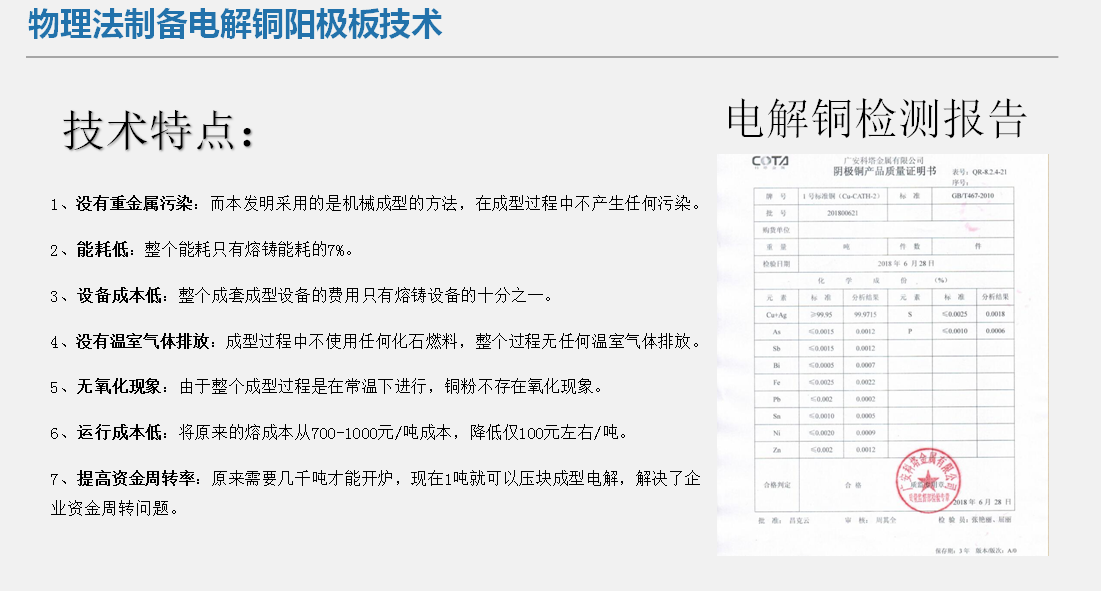Screen dimensions: 1101x591
Task: Click the bold label 没有重金属污染
Action: (134, 204)
